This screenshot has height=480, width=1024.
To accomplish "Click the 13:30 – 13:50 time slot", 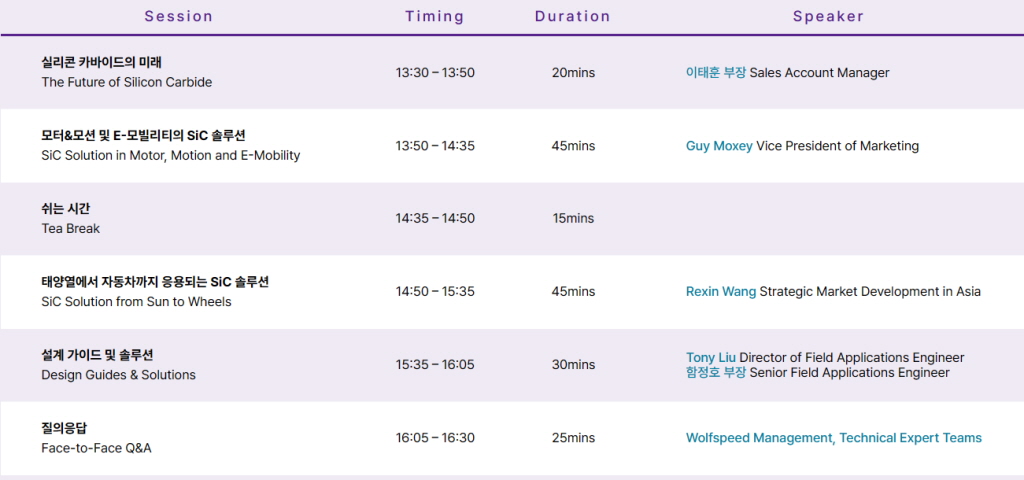I will point(435,72).
